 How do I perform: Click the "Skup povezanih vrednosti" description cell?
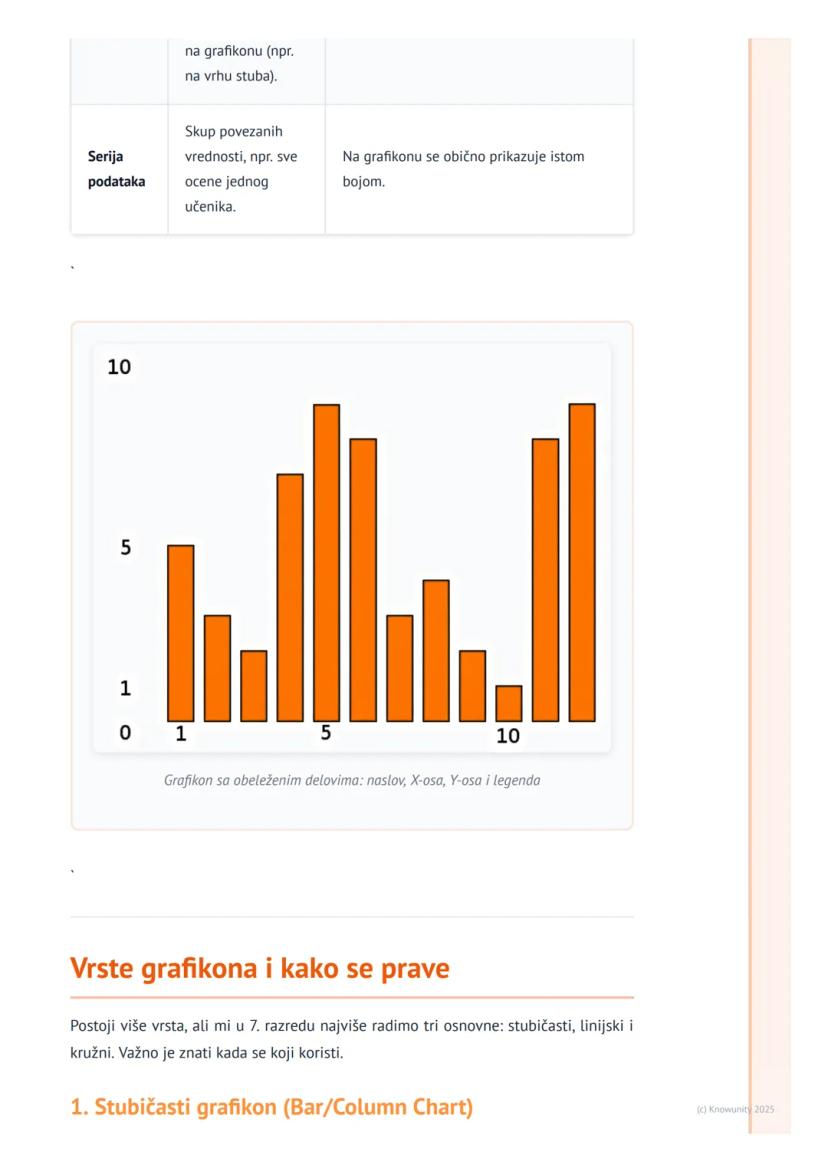click(241, 169)
